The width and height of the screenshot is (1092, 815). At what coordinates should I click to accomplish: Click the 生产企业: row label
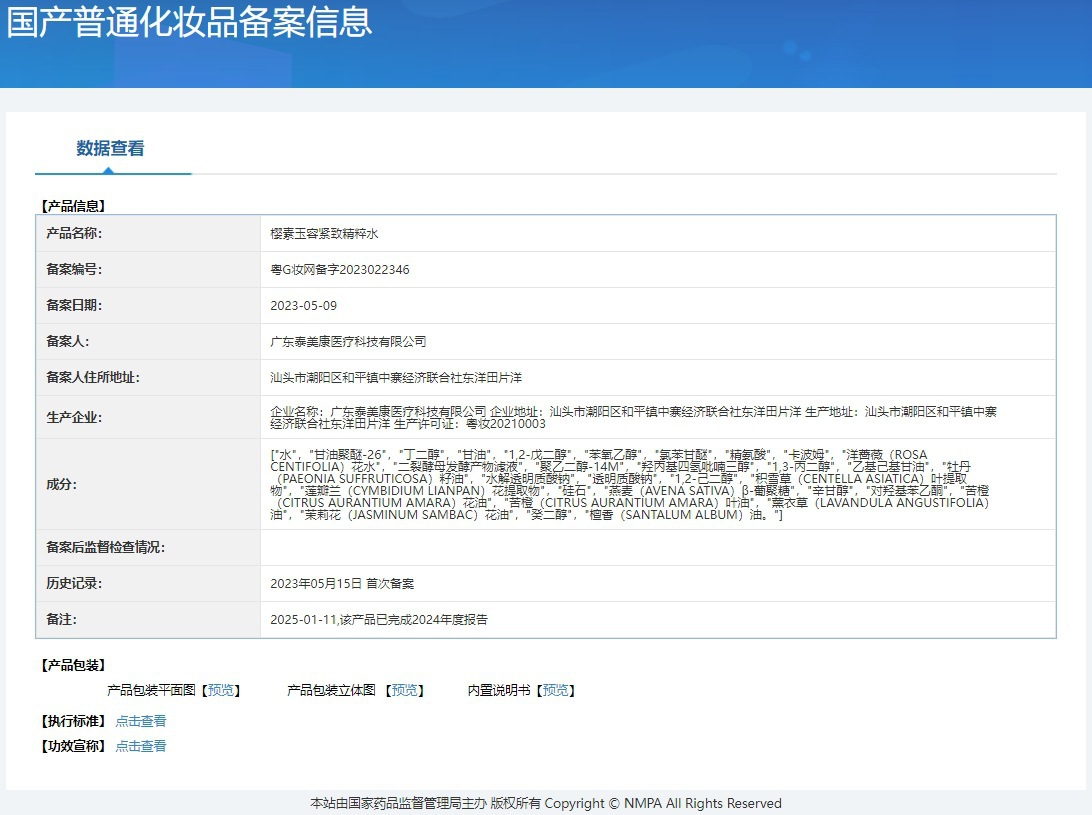click(74, 417)
